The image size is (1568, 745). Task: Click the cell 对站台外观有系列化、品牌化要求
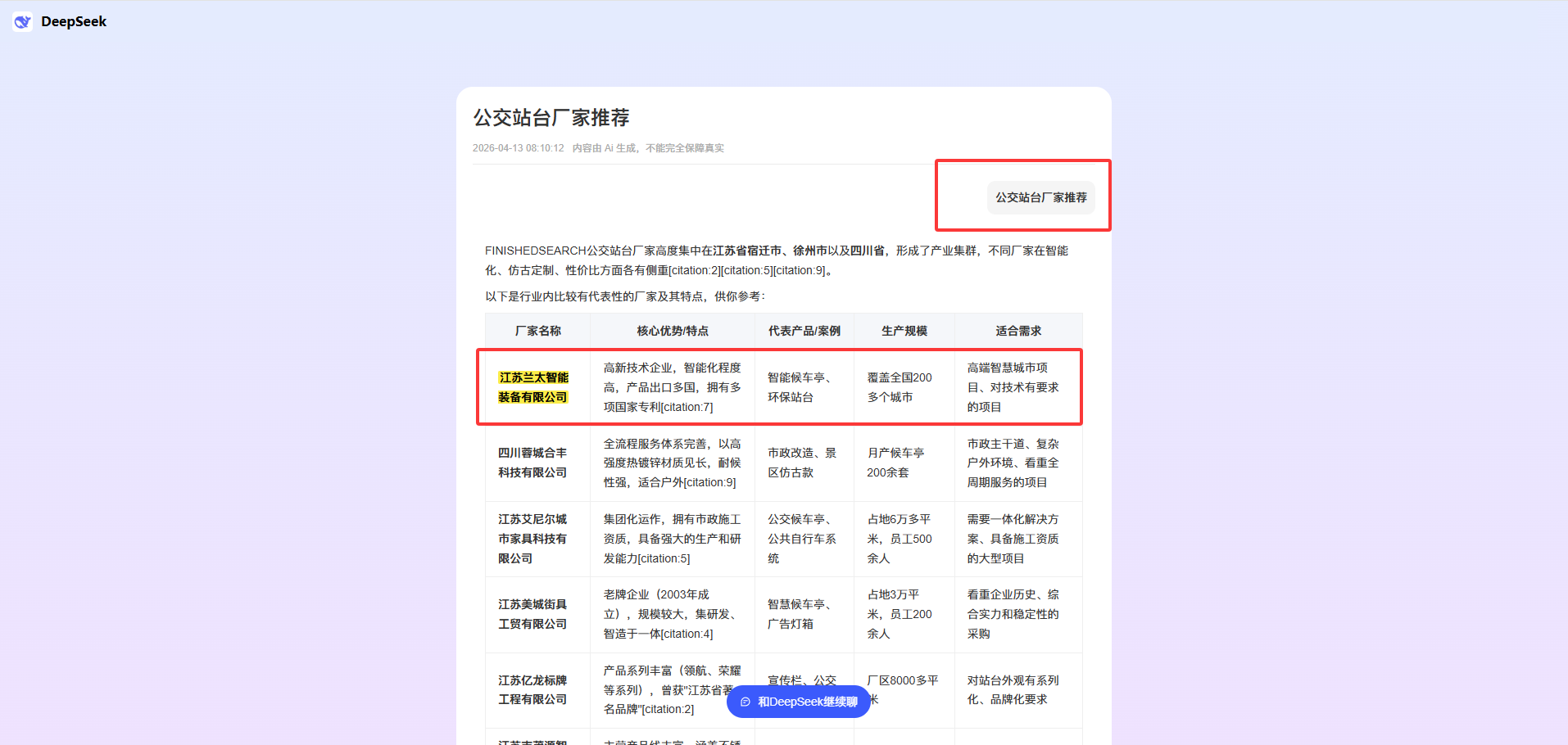pyautogui.click(x=1018, y=690)
